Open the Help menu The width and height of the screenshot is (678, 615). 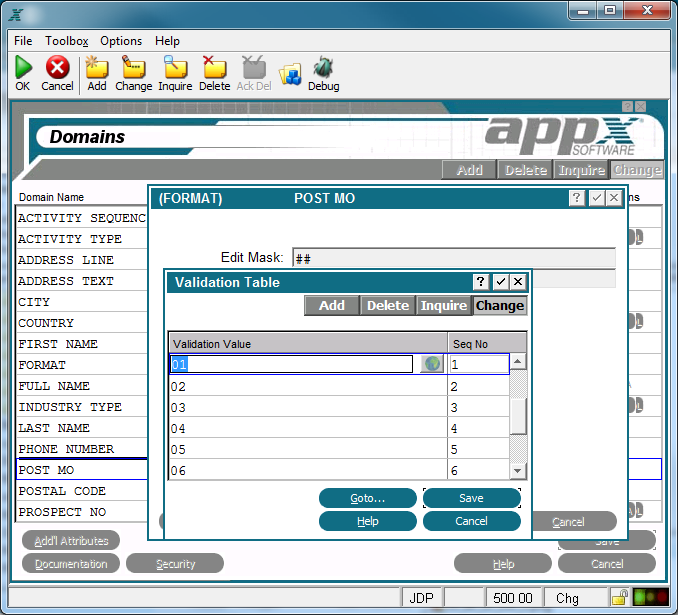[167, 41]
